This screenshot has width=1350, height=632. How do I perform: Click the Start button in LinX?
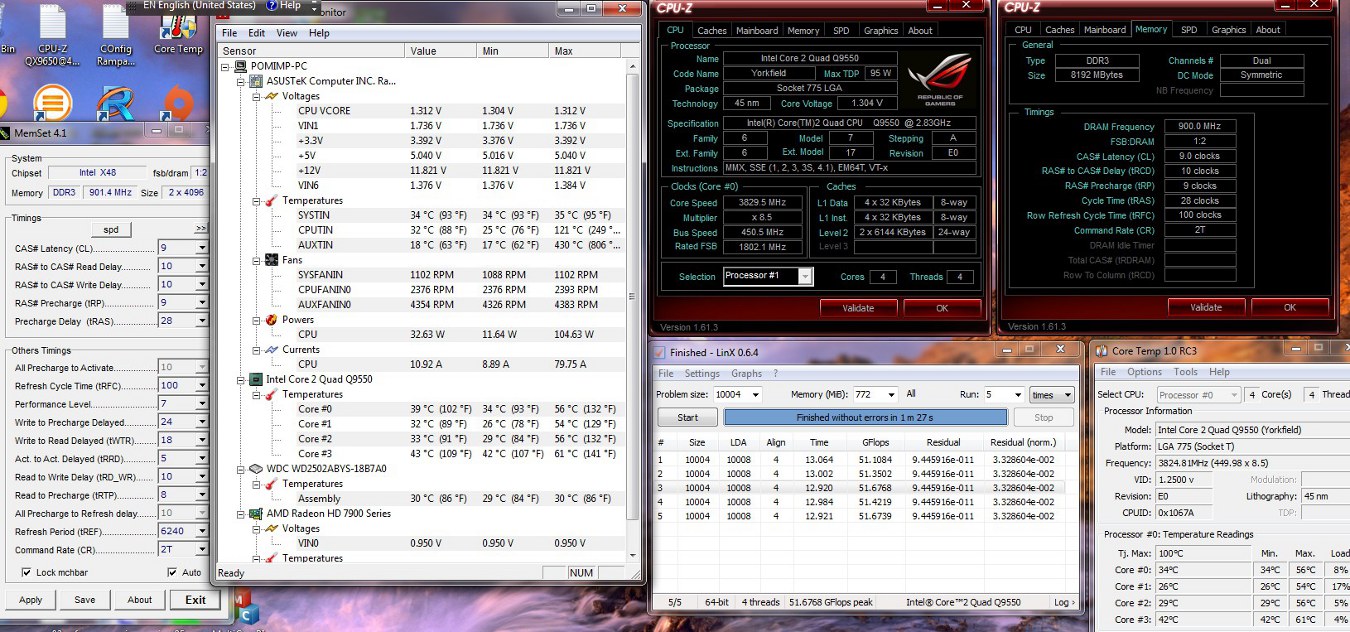pos(687,417)
